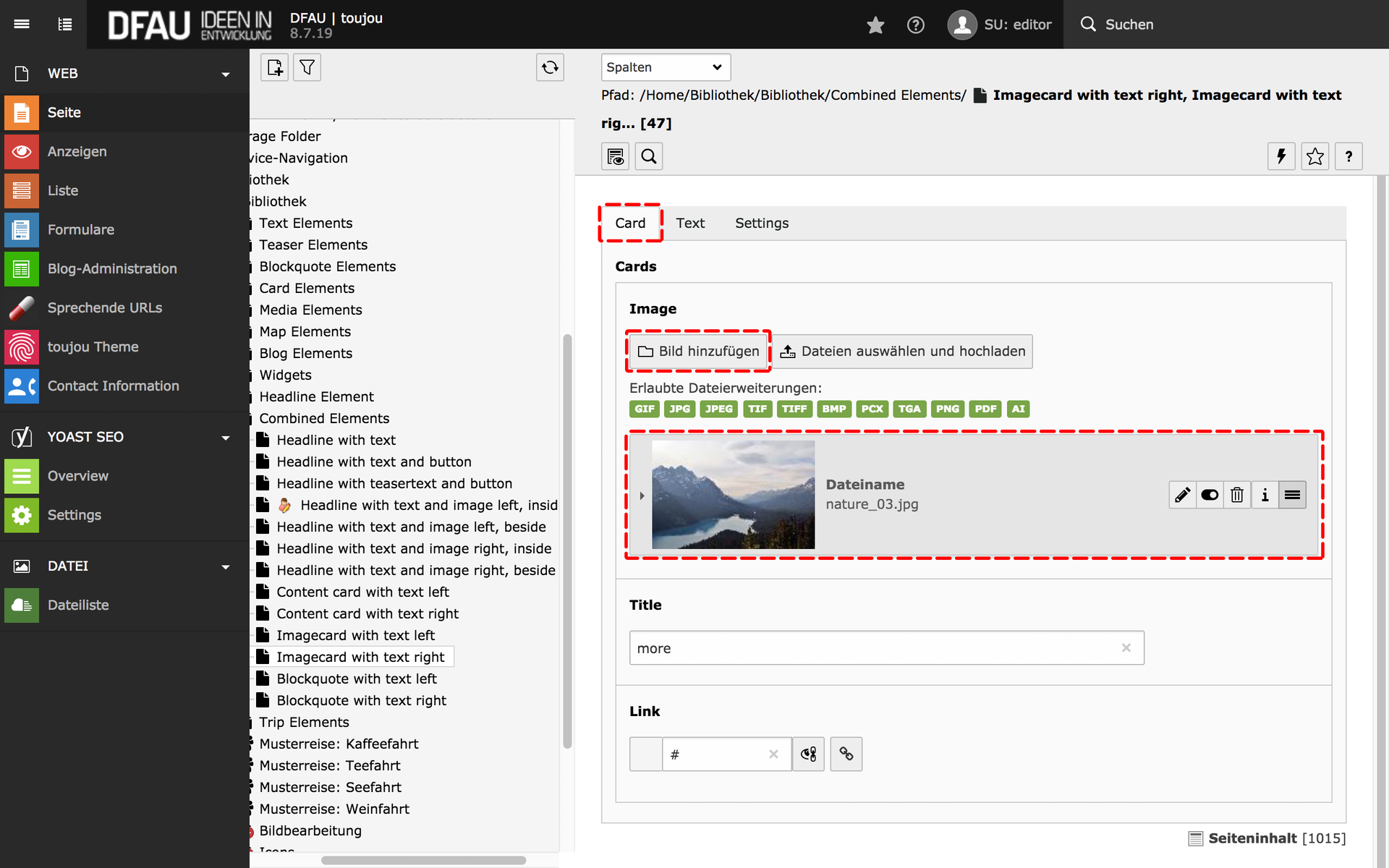Open the Spalten dropdown

pos(665,67)
